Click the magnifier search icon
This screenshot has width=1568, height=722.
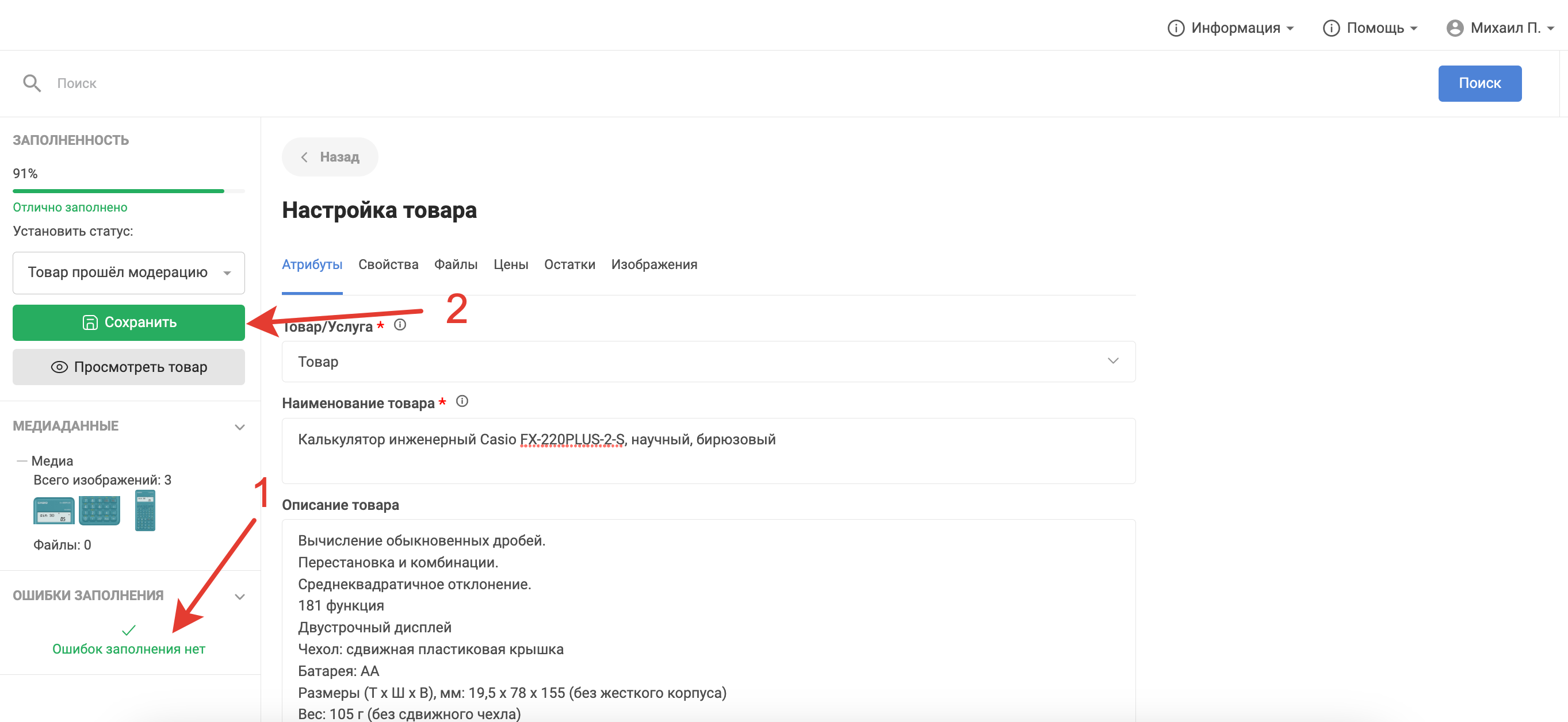pyautogui.click(x=32, y=83)
